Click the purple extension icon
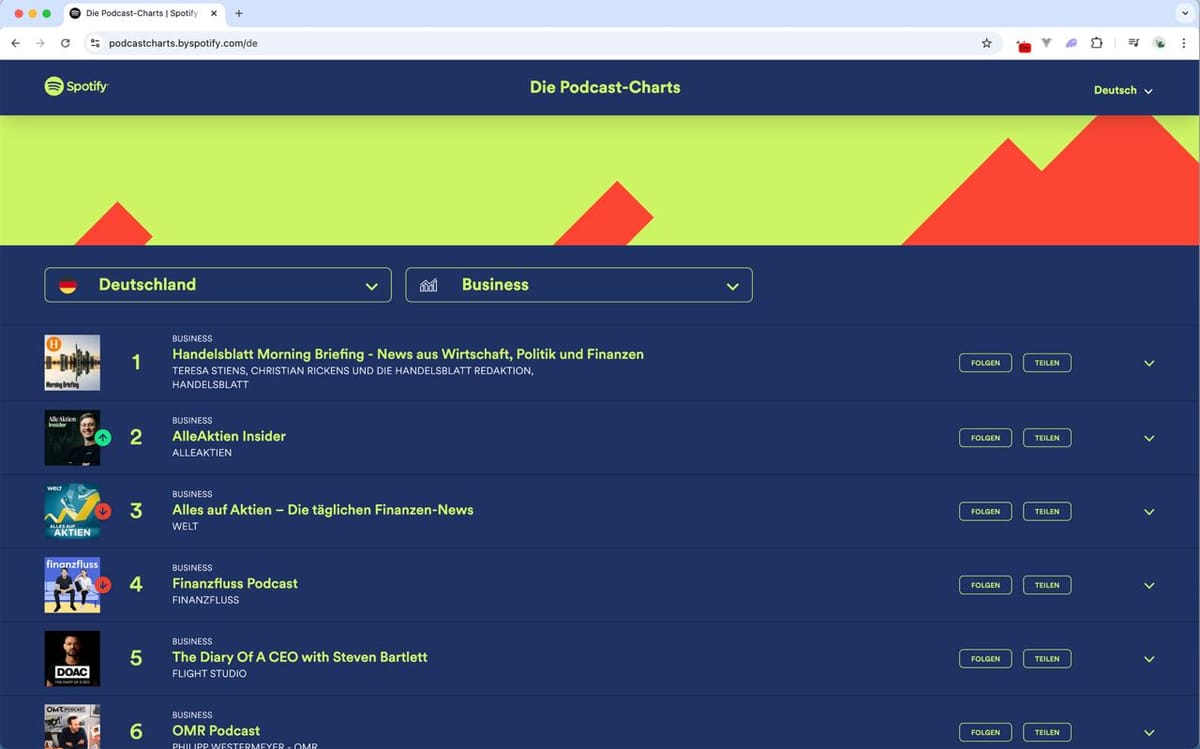 (x=1071, y=43)
